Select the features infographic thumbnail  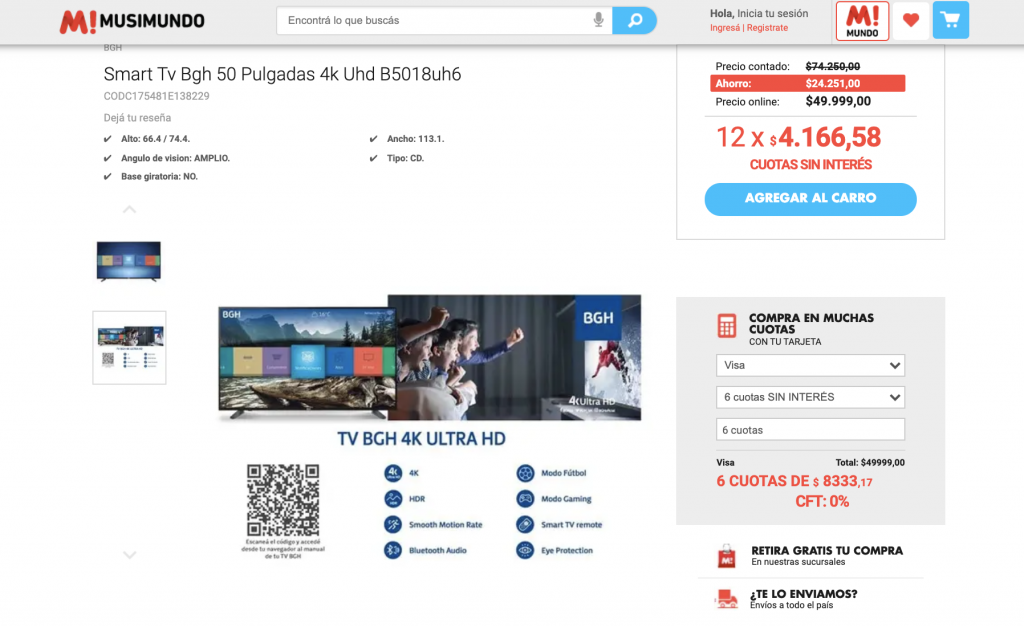pos(129,347)
